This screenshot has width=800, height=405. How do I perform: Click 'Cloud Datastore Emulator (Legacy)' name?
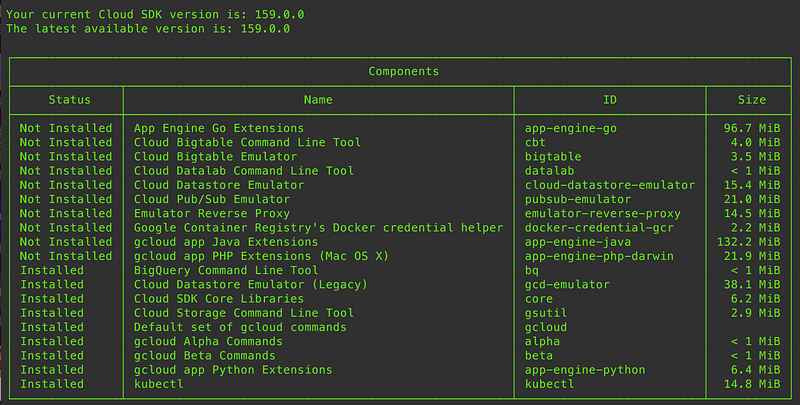coord(251,285)
